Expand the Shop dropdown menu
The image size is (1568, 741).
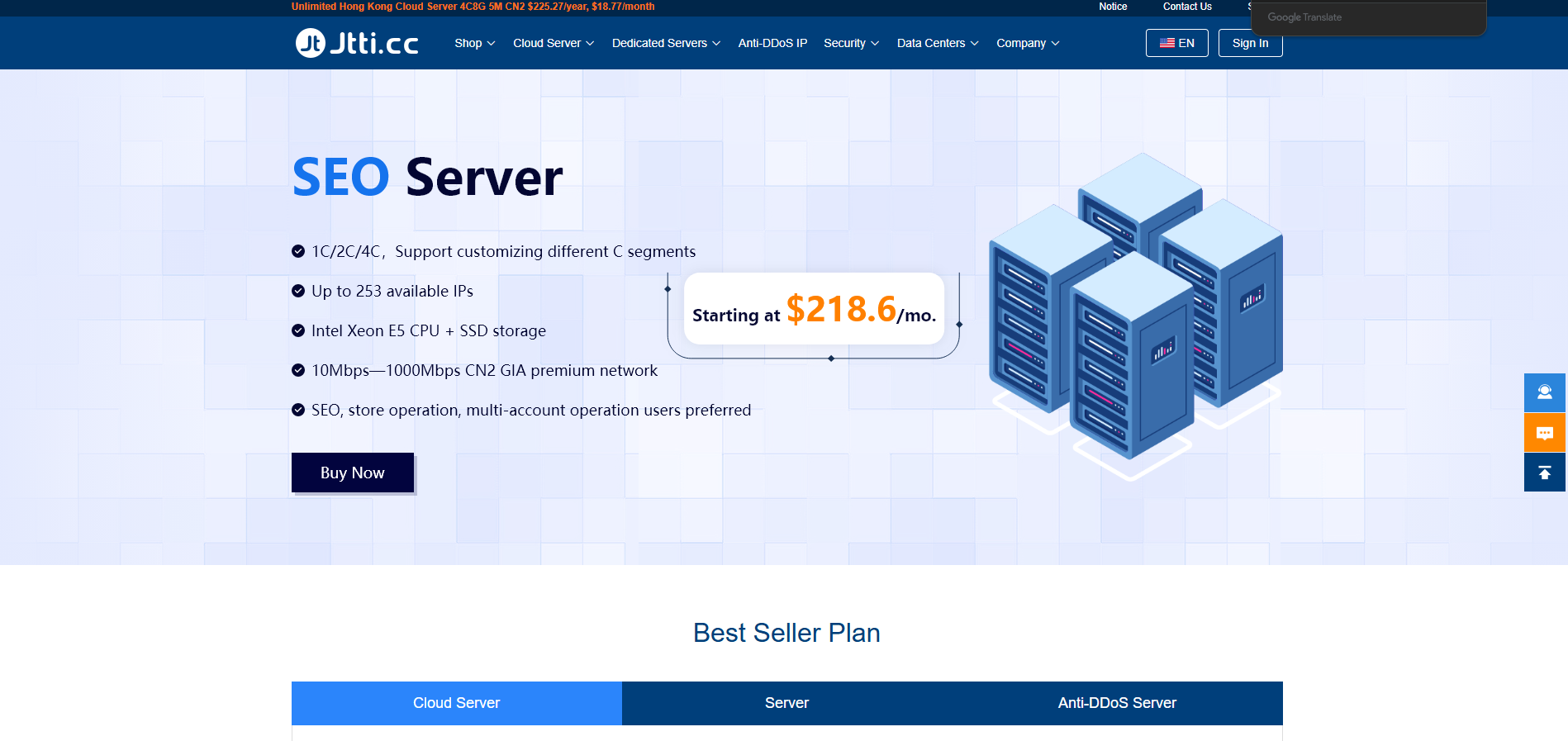point(474,43)
